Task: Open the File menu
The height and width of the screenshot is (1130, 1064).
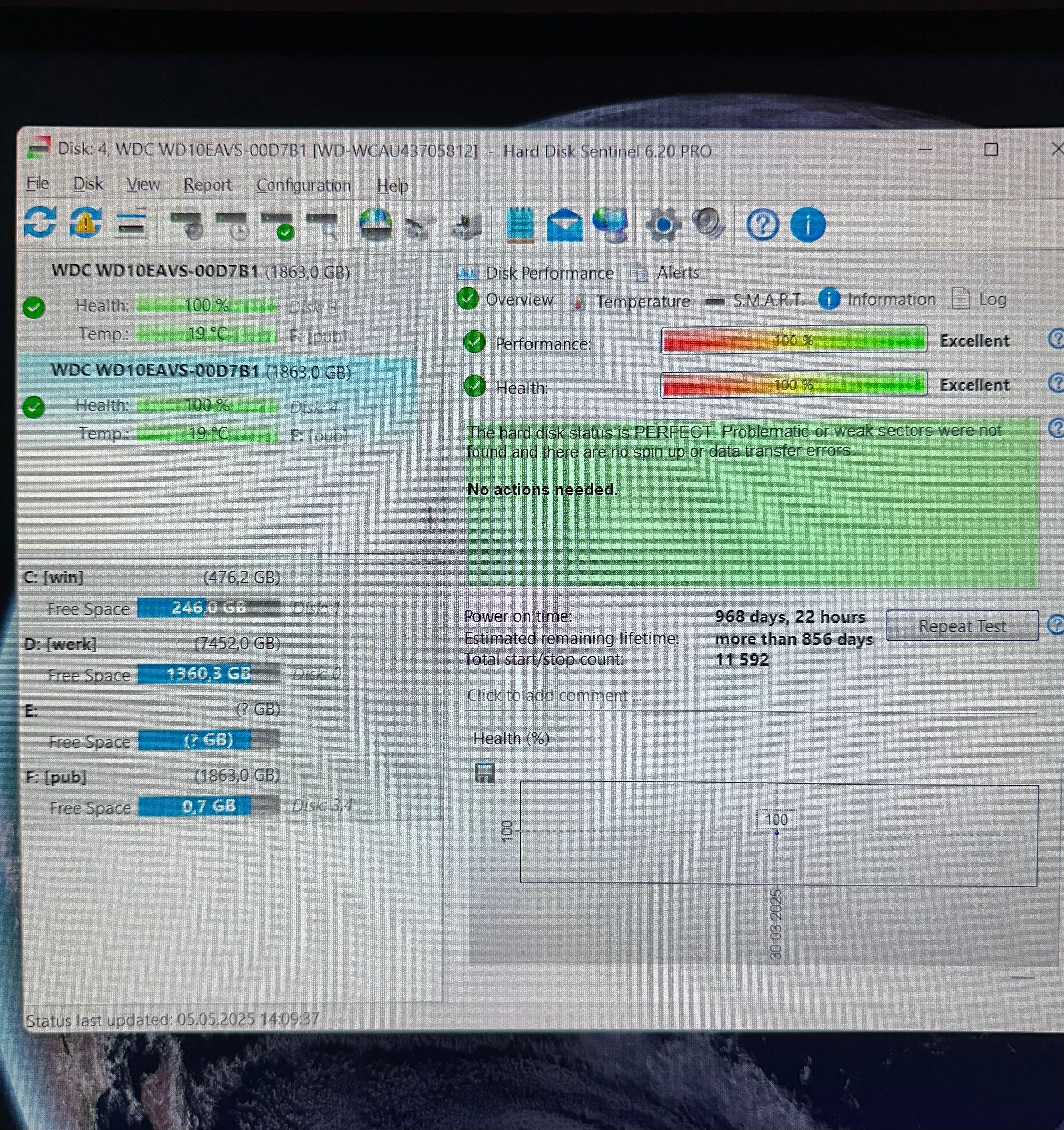Action: click(37, 184)
